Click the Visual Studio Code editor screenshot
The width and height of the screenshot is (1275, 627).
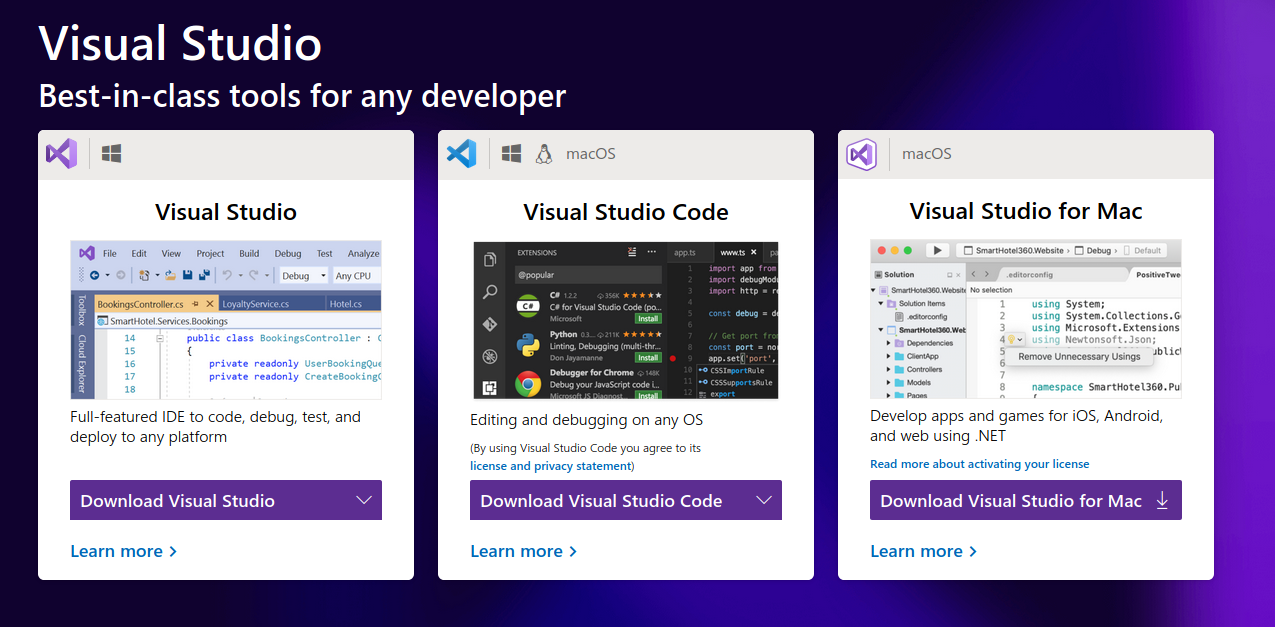click(x=625, y=320)
